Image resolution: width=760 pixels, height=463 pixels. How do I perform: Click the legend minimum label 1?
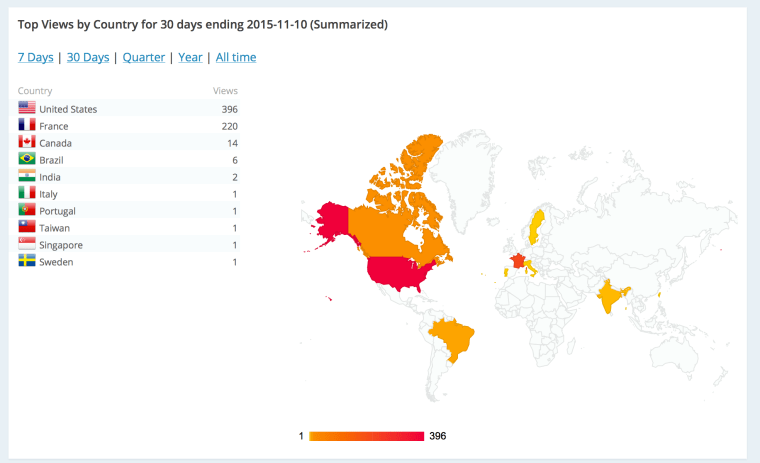tap(301, 436)
